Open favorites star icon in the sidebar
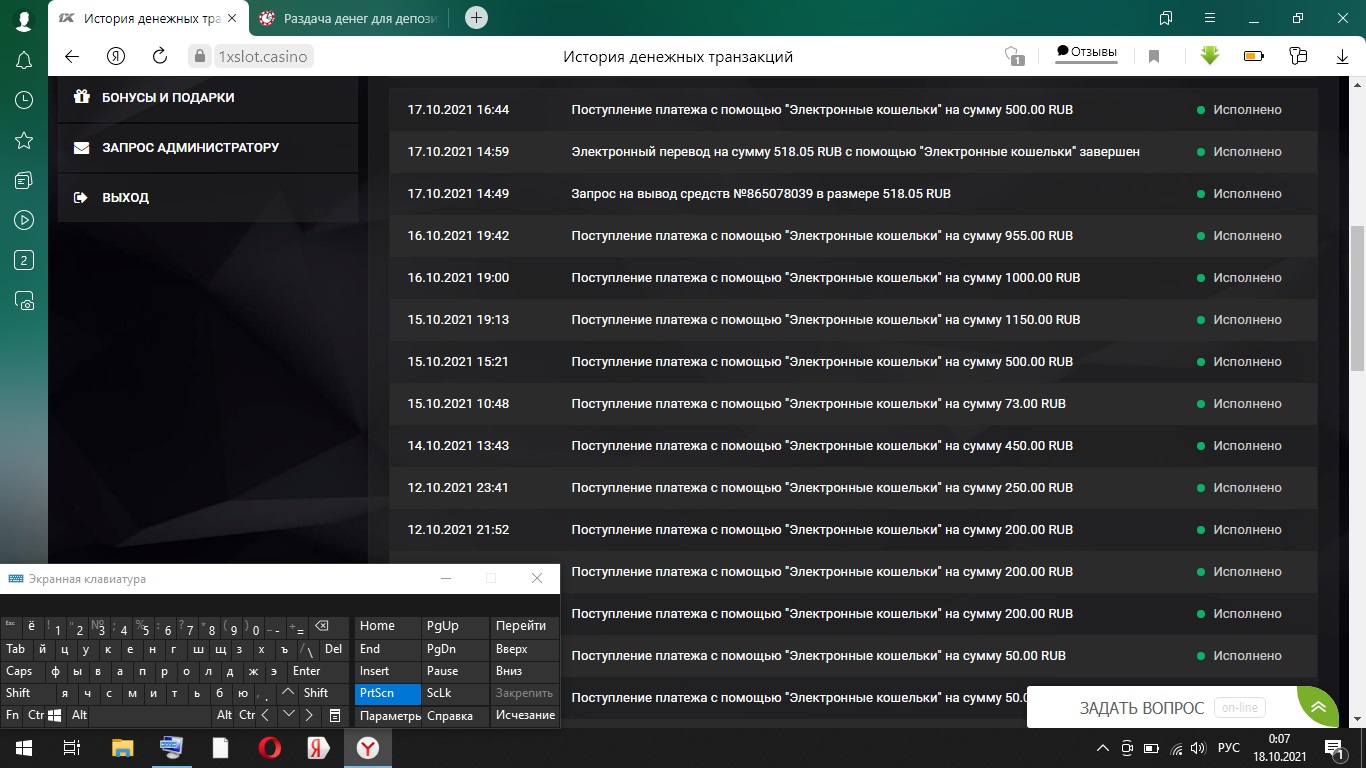 (24, 140)
